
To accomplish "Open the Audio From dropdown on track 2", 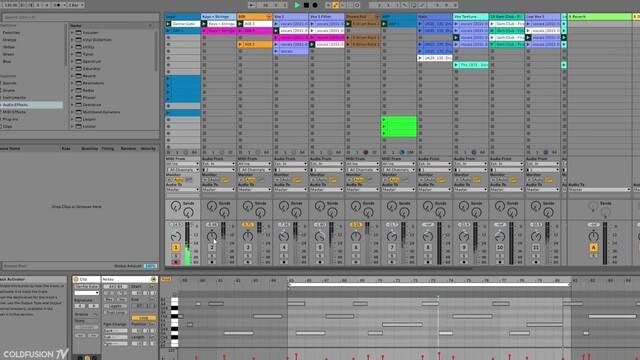I will tap(218, 164).
